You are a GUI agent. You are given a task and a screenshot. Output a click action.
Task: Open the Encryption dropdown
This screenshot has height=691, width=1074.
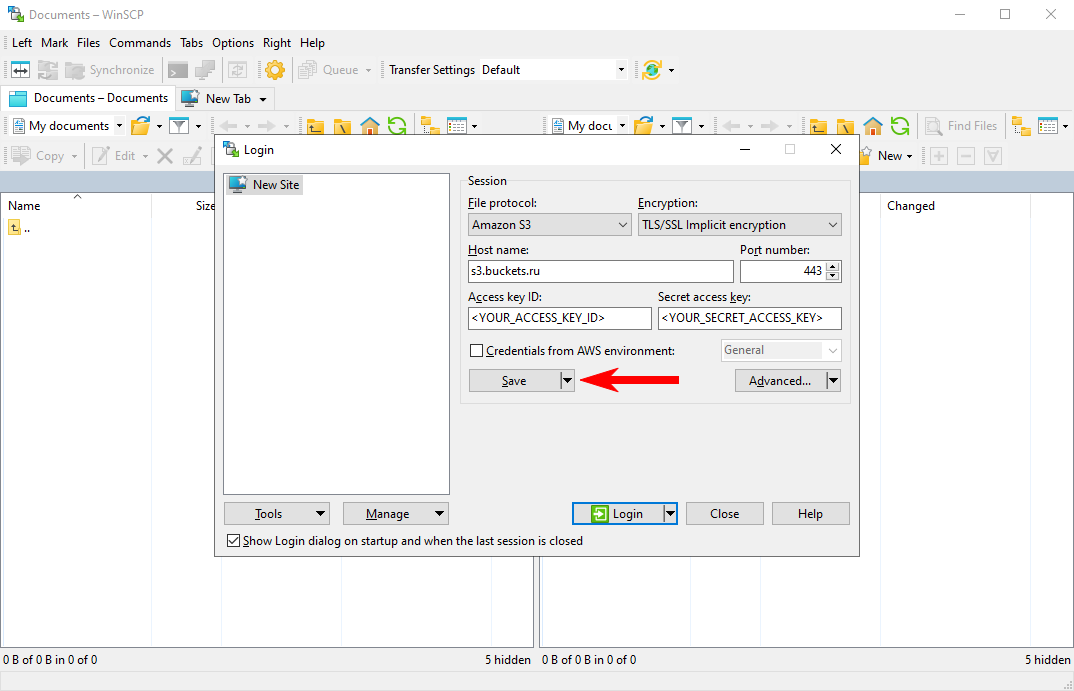coord(740,225)
